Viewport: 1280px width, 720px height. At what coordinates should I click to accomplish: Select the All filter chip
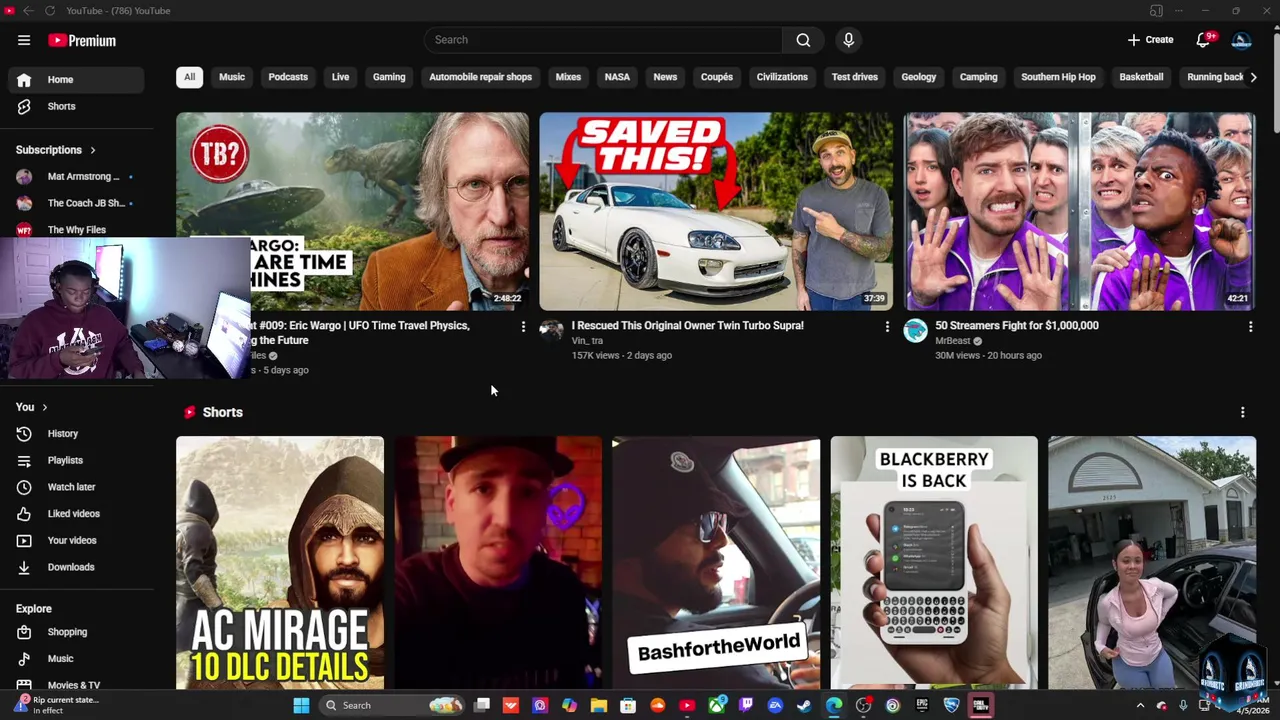click(189, 77)
